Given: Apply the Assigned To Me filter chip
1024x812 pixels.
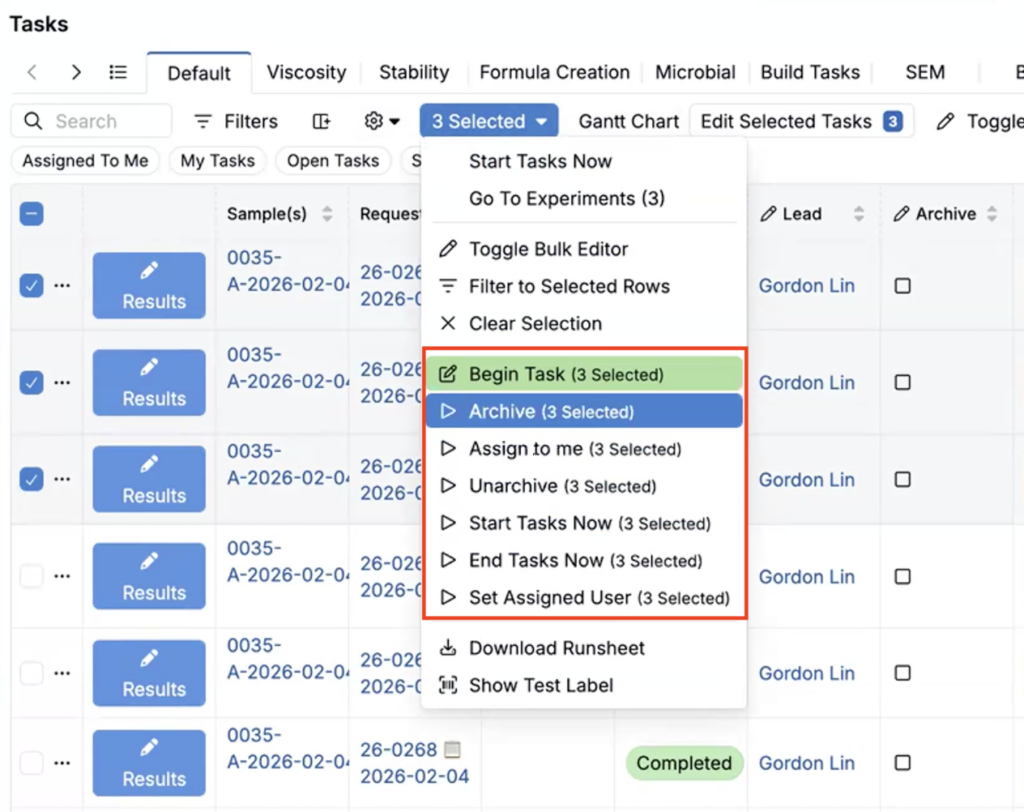Looking at the screenshot, I should pyautogui.click(x=85, y=161).
